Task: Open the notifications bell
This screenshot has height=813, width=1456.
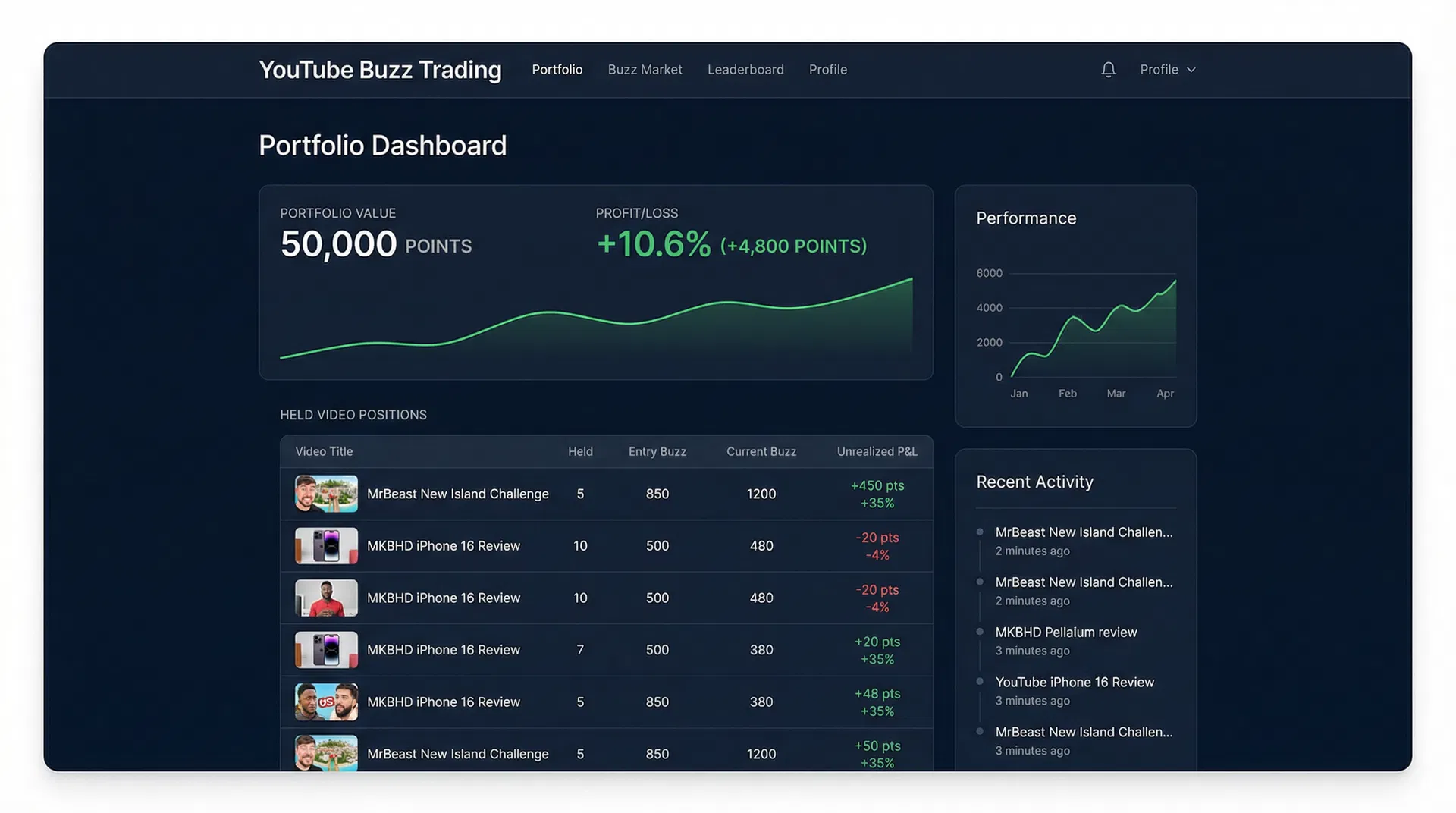Action: [x=1108, y=70]
